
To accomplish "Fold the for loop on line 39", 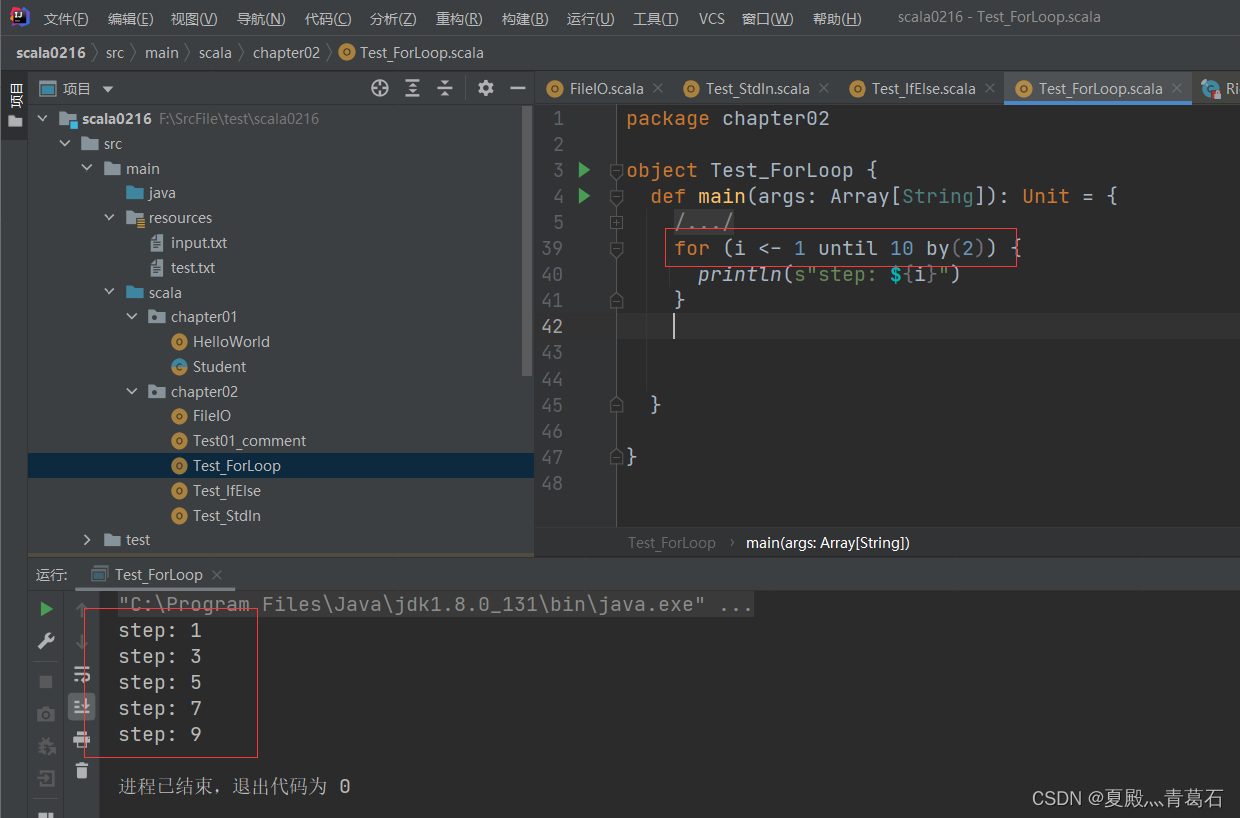I will tap(616, 248).
